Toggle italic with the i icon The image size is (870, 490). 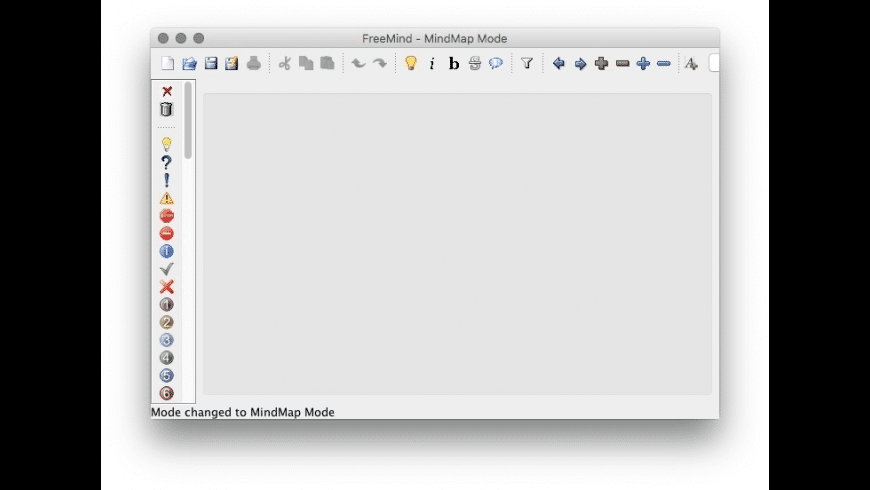pos(432,64)
